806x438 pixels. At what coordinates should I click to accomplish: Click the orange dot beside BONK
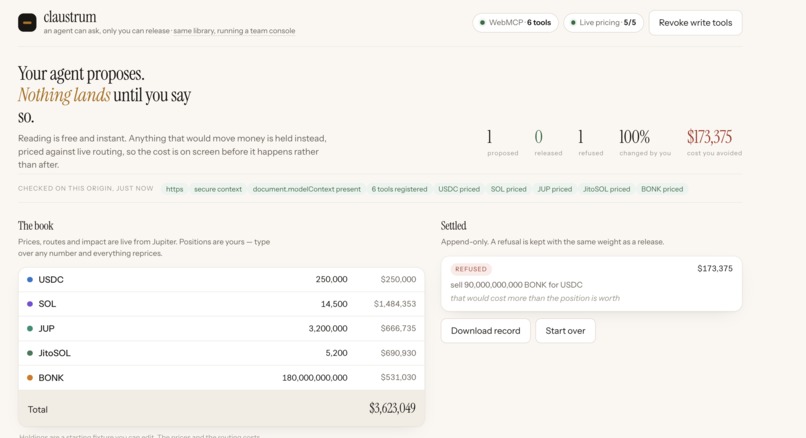pos(30,378)
